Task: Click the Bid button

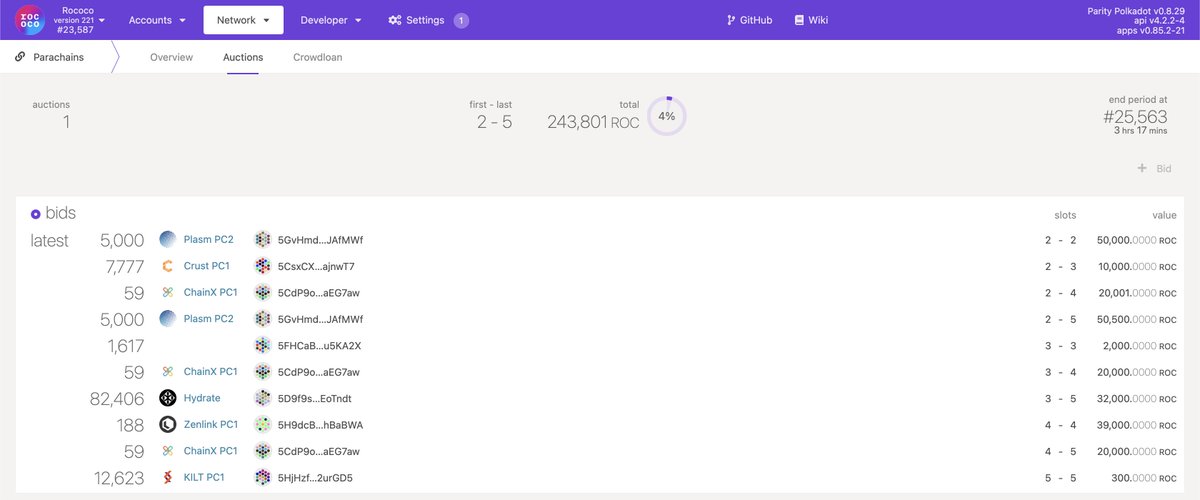Action: coord(1155,169)
